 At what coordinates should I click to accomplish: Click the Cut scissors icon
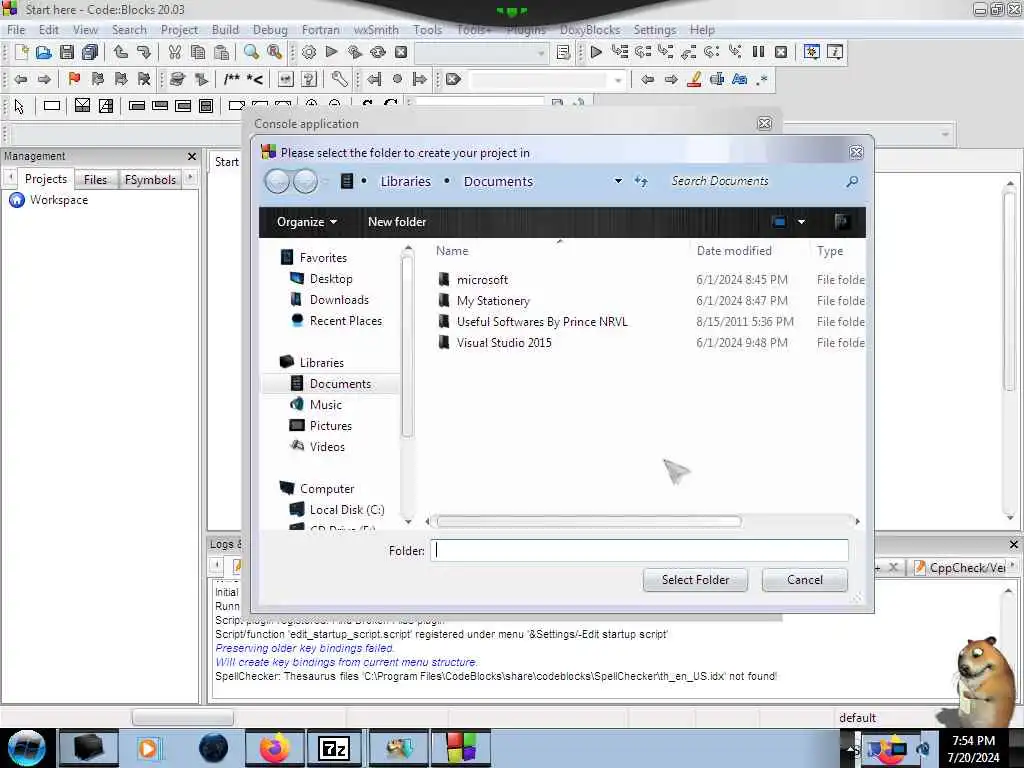(174, 52)
